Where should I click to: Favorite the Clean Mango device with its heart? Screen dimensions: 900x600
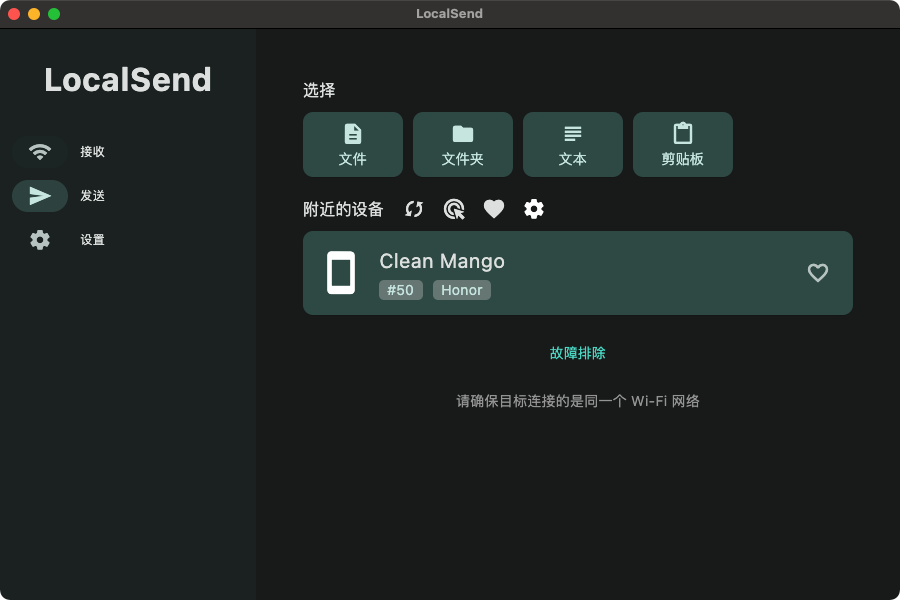pos(818,272)
